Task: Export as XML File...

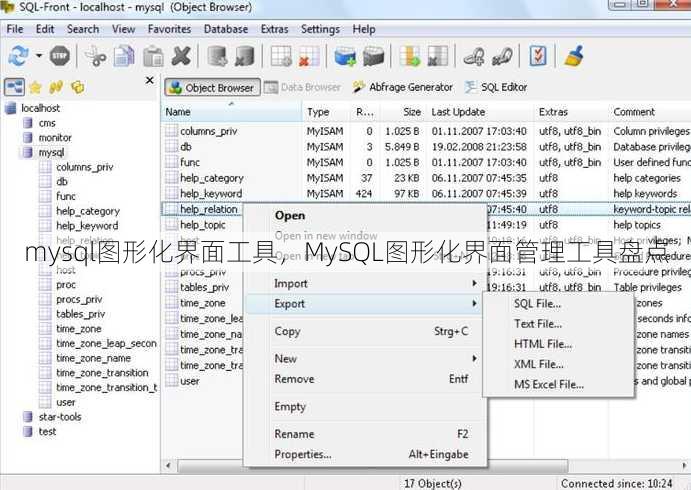Action: (558, 364)
